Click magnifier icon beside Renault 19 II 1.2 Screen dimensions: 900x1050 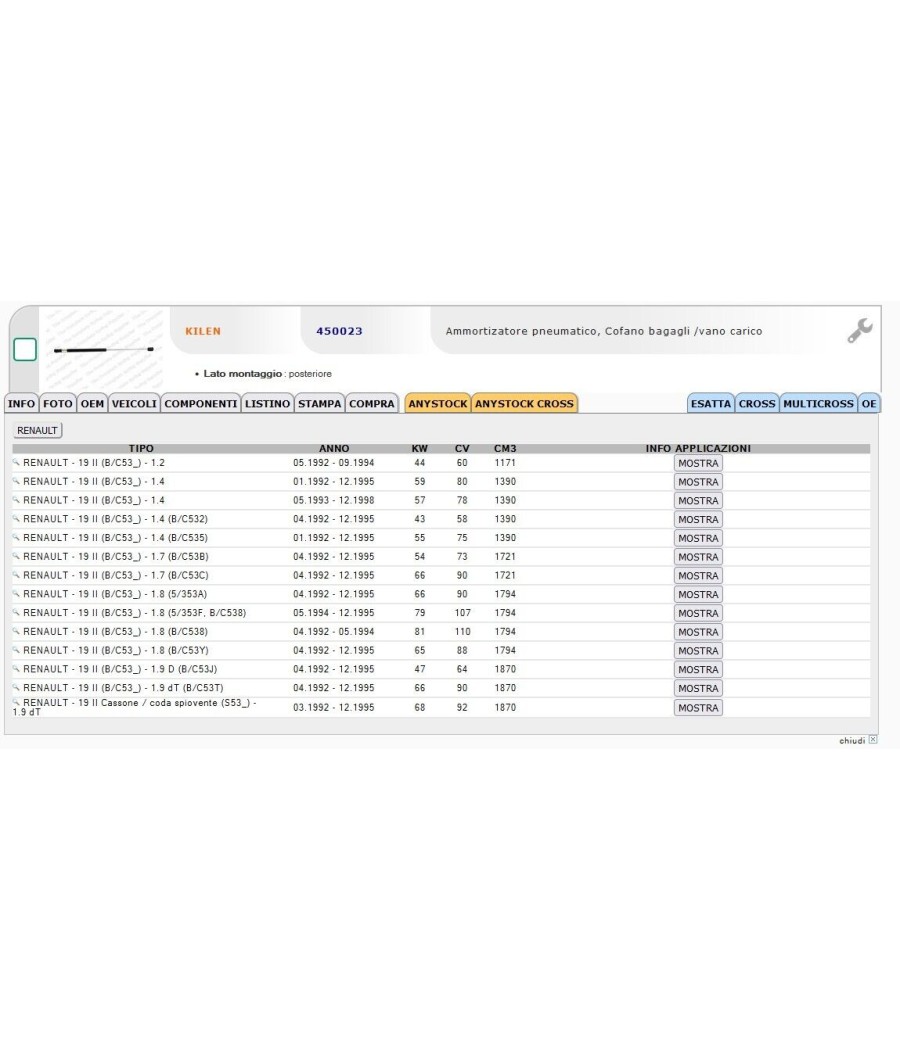[x=16, y=462]
